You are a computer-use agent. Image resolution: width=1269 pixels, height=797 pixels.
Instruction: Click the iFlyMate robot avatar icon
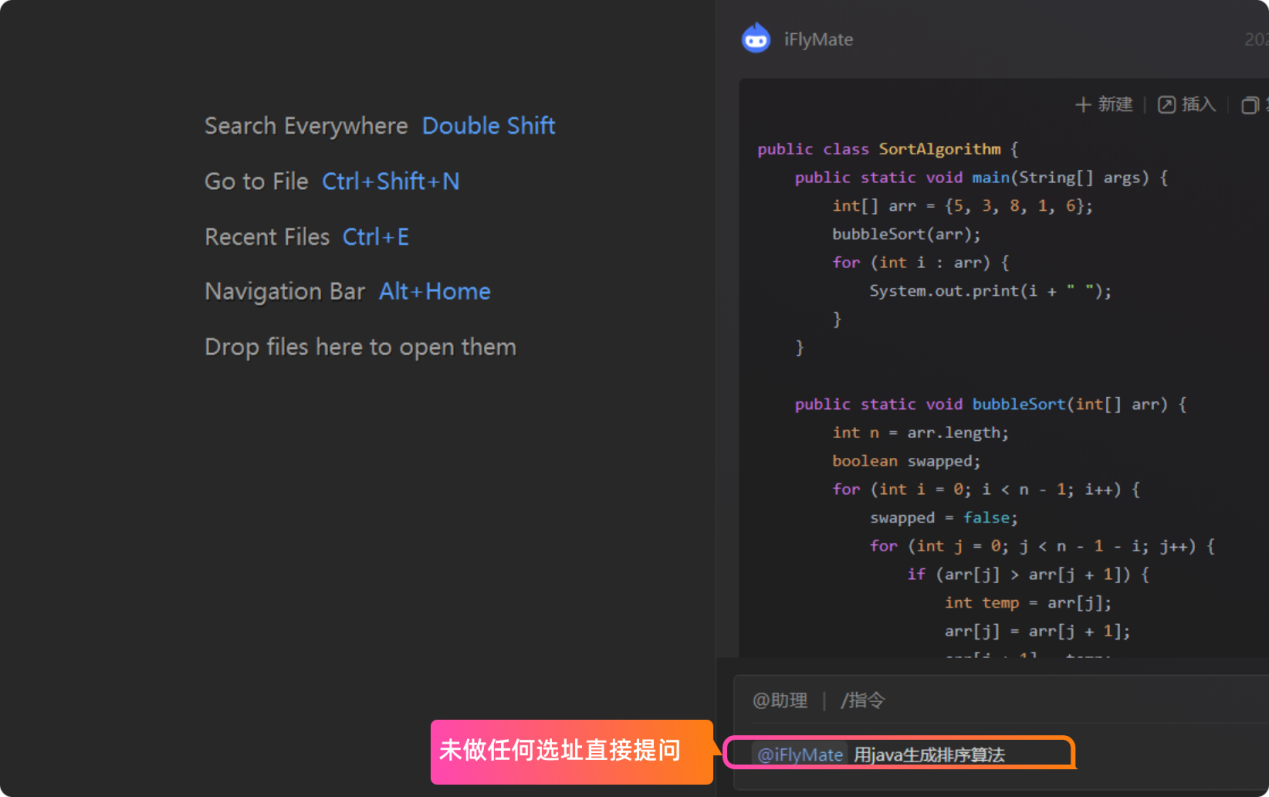click(x=756, y=39)
